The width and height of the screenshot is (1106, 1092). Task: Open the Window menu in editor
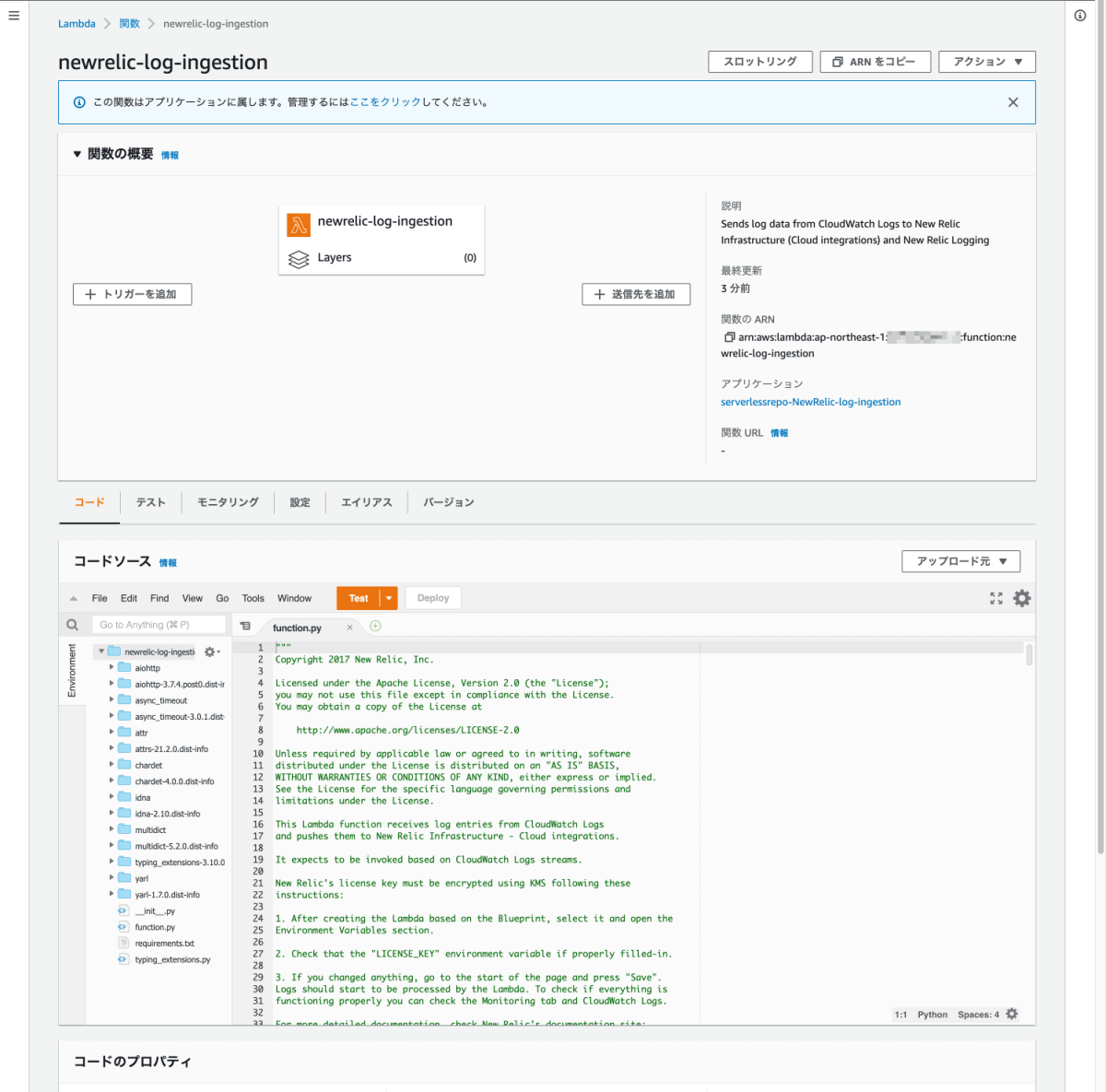pyautogui.click(x=295, y=598)
